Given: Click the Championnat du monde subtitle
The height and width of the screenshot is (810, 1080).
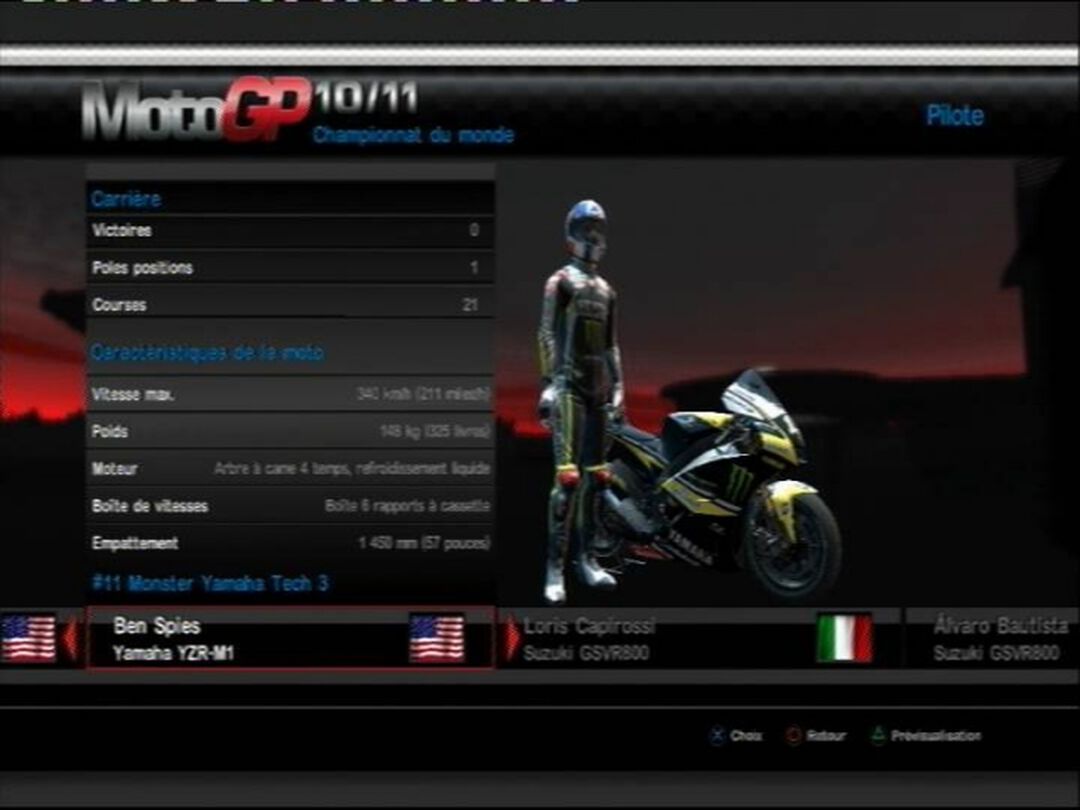Looking at the screenshot, I should click(x=413, y=135).
